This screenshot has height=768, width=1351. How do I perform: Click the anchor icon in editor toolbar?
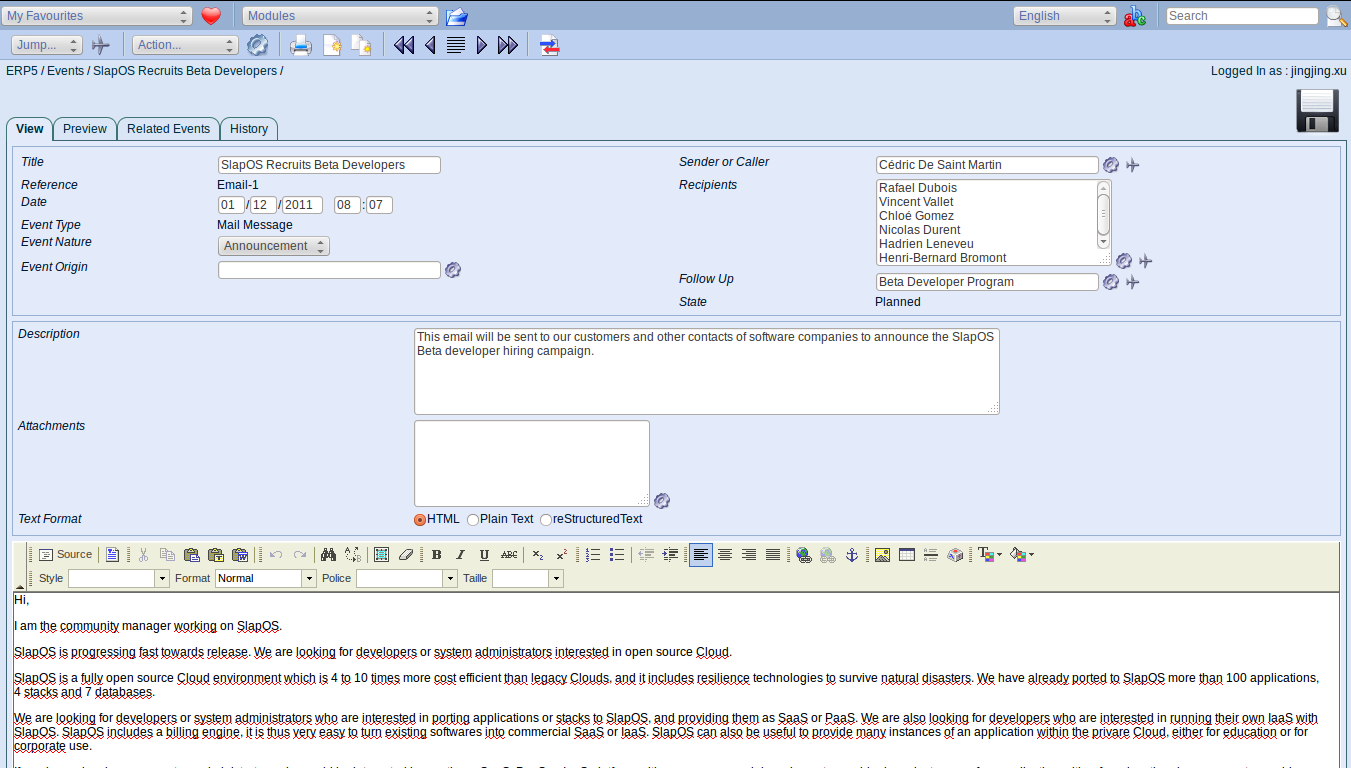coord(852,555)
